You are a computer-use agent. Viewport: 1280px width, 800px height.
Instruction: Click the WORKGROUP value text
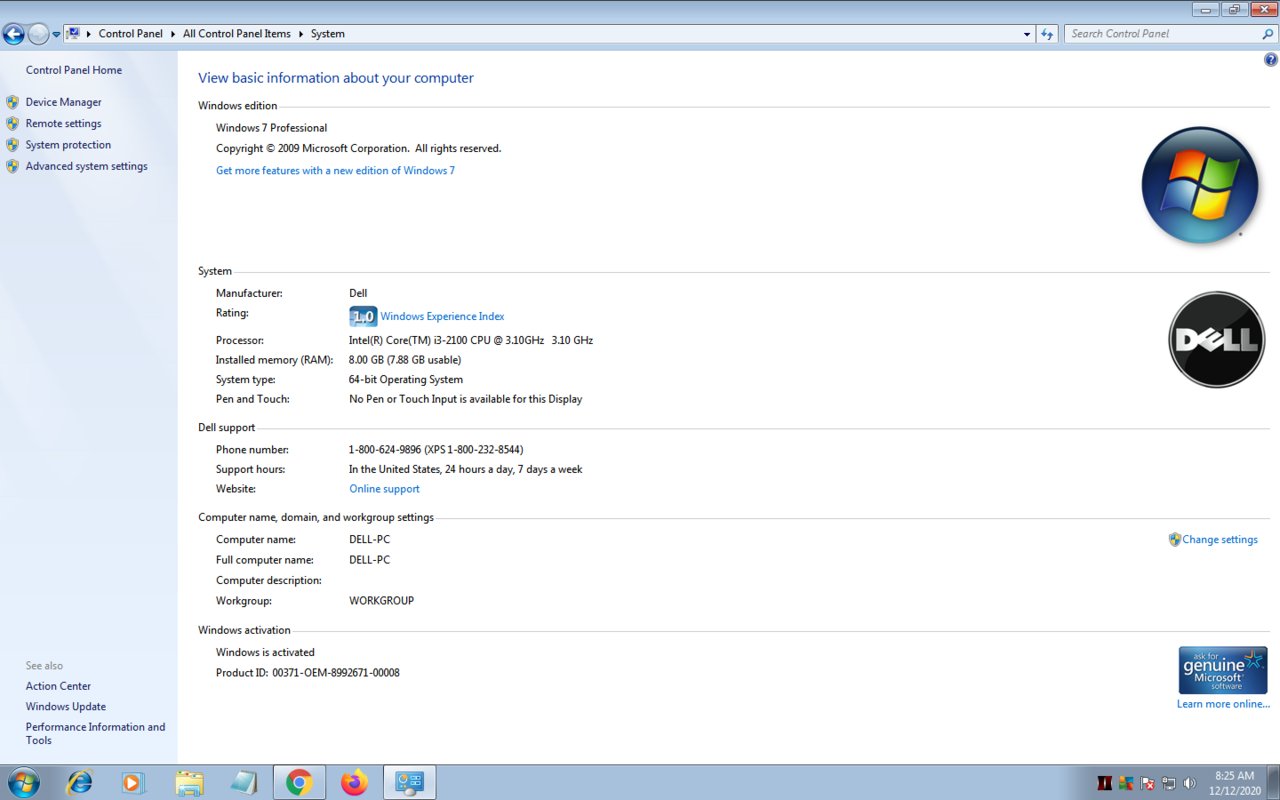tap(381, 601)
